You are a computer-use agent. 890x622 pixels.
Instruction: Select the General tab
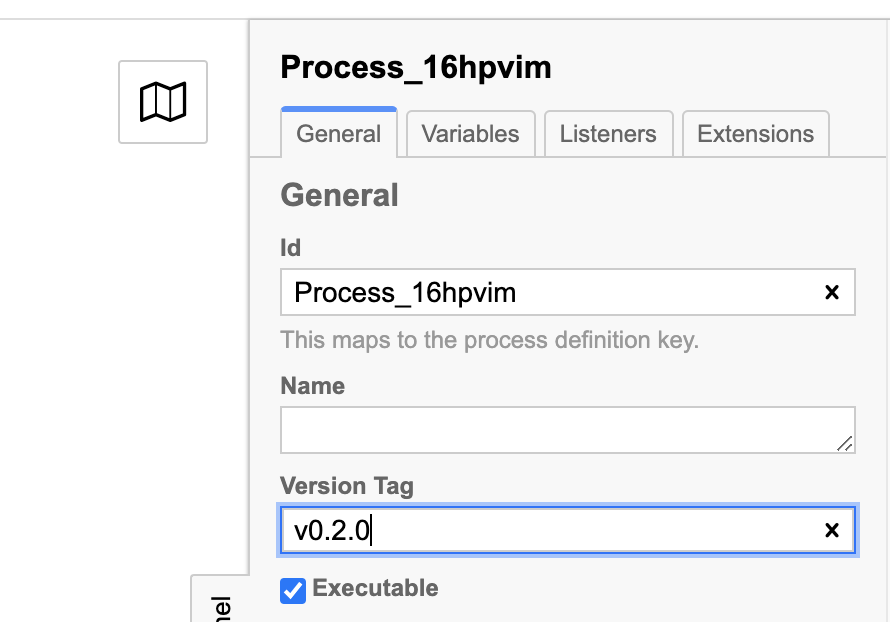pos(338,133)
